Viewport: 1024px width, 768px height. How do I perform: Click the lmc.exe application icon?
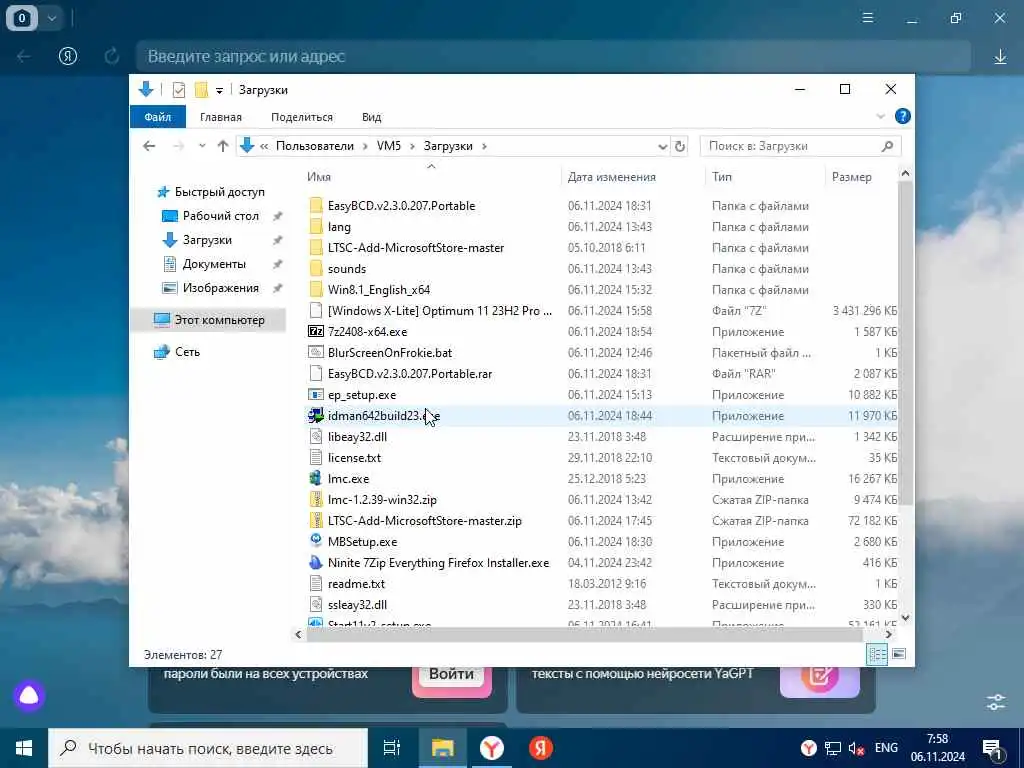pyautogui.click(x=316, y=479)
